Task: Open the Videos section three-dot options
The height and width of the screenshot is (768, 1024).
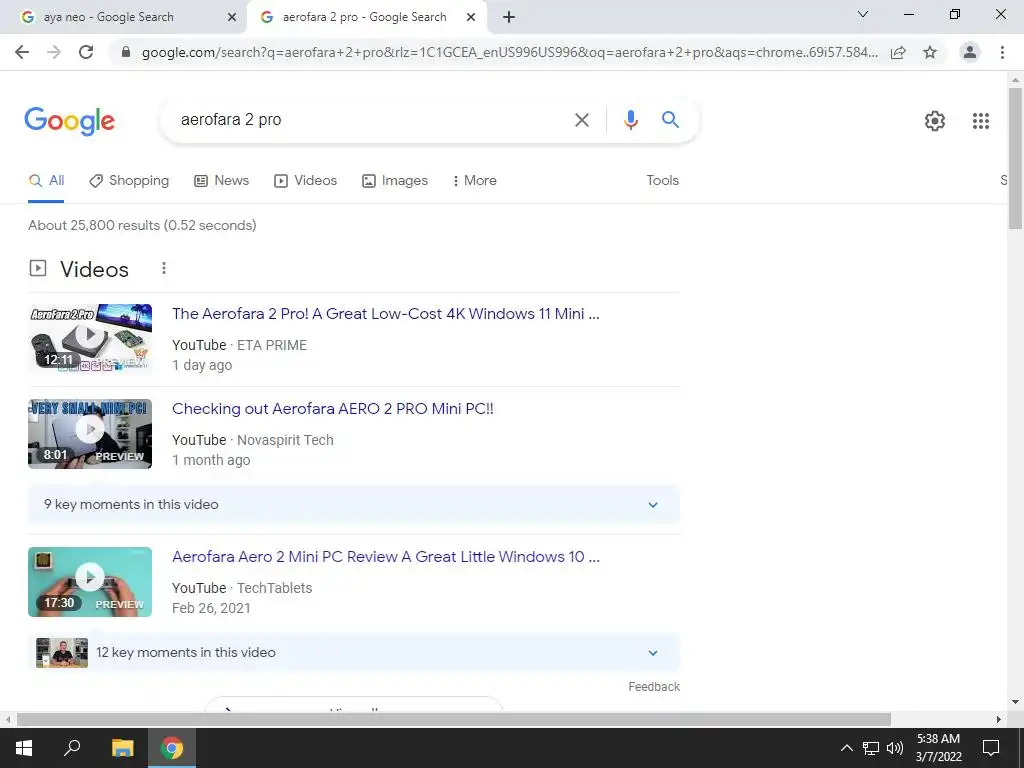Action: (164, 268)
